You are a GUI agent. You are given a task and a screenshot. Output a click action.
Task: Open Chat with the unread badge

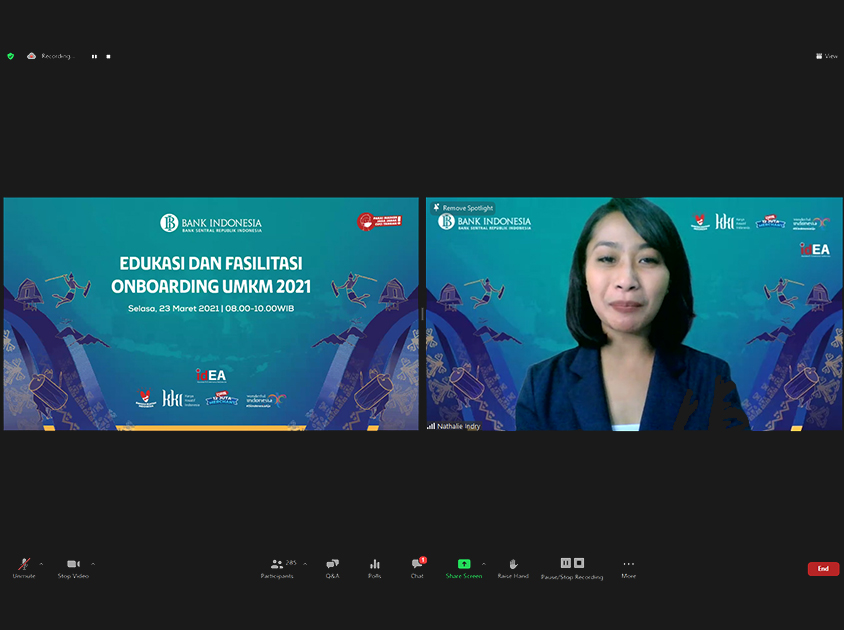click(418, 568)
